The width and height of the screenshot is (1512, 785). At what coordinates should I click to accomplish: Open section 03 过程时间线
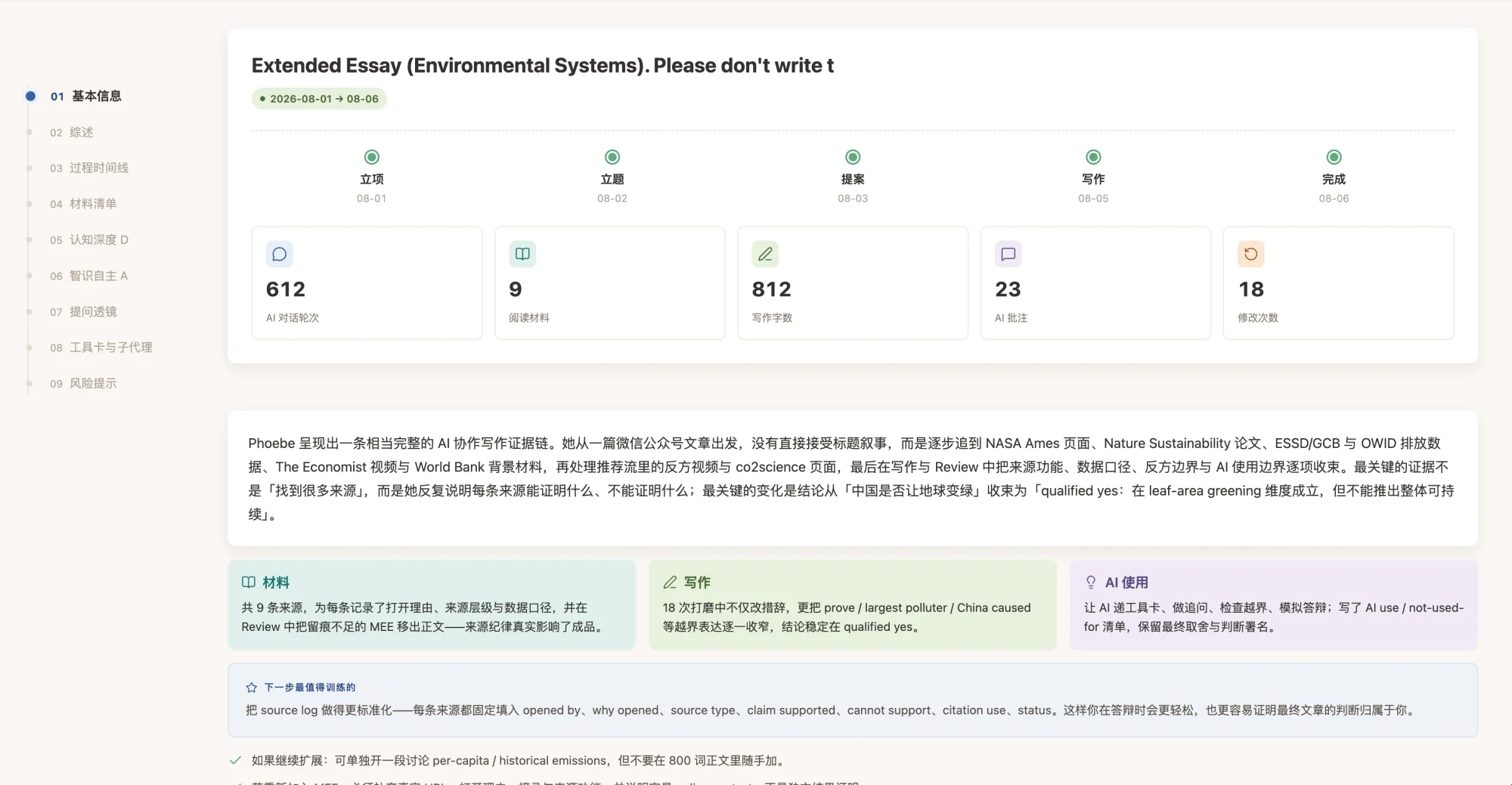pos(89,168)
